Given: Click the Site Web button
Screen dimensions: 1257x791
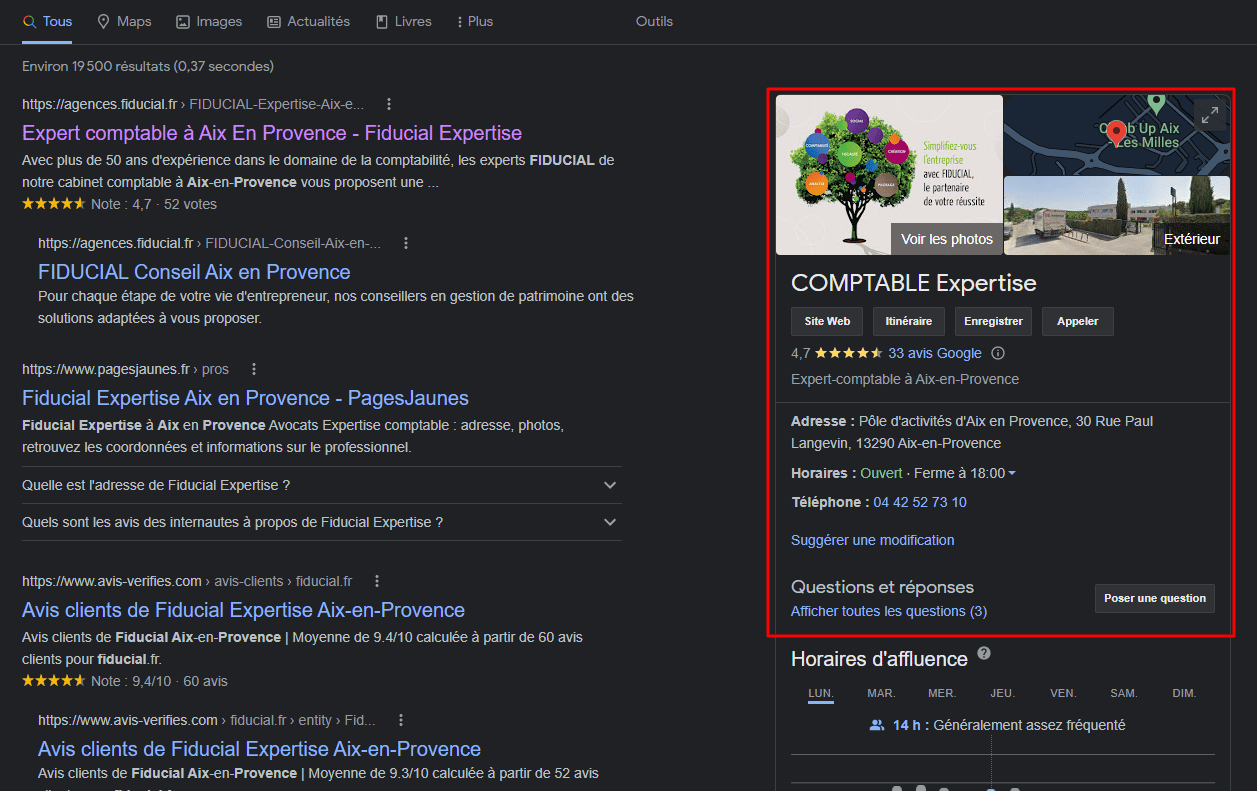Looking at the screenshot, I should [x=826, y=321].
